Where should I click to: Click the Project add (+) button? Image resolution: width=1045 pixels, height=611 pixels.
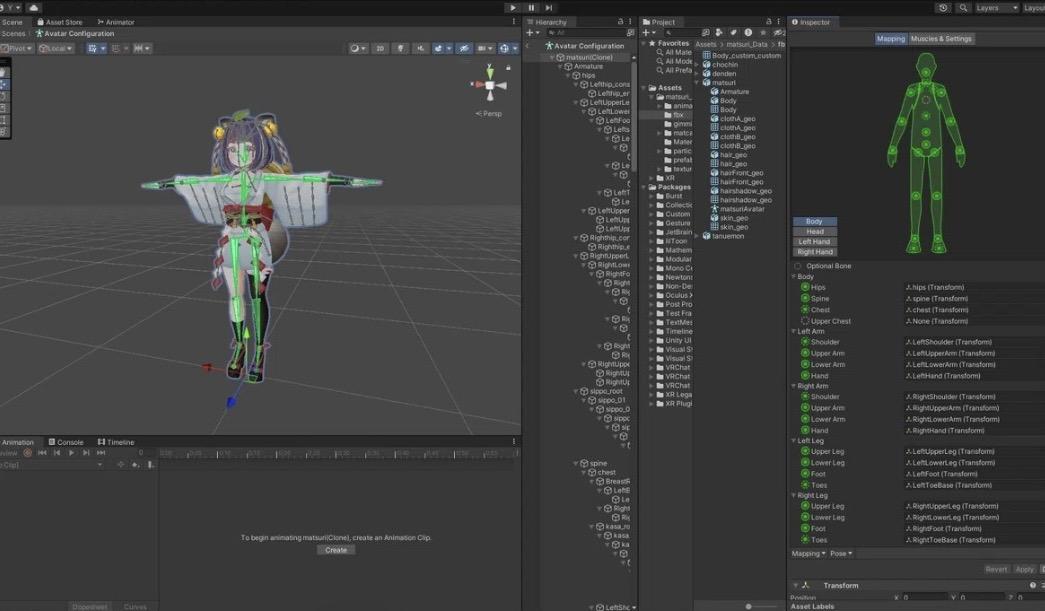tap(648, 33)
